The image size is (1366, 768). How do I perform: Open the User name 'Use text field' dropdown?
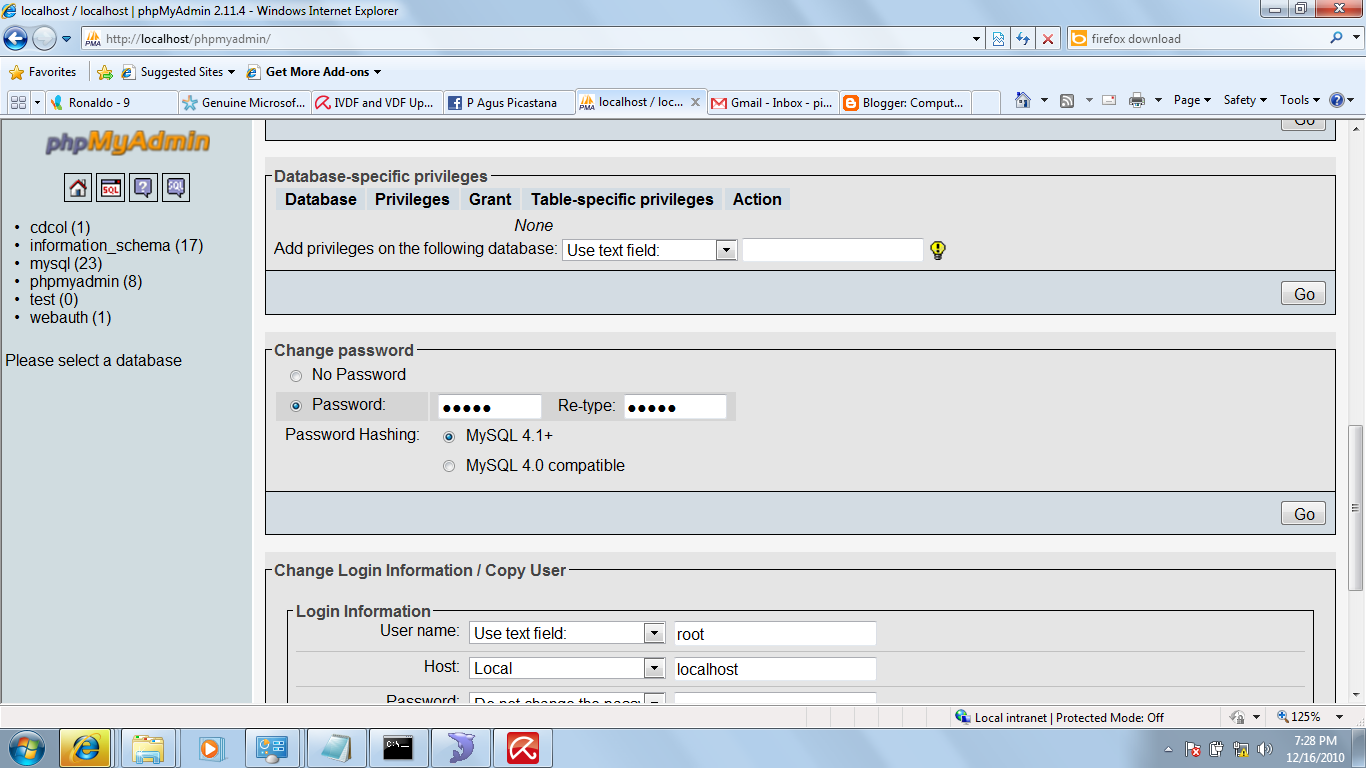[x=567, y=633]
